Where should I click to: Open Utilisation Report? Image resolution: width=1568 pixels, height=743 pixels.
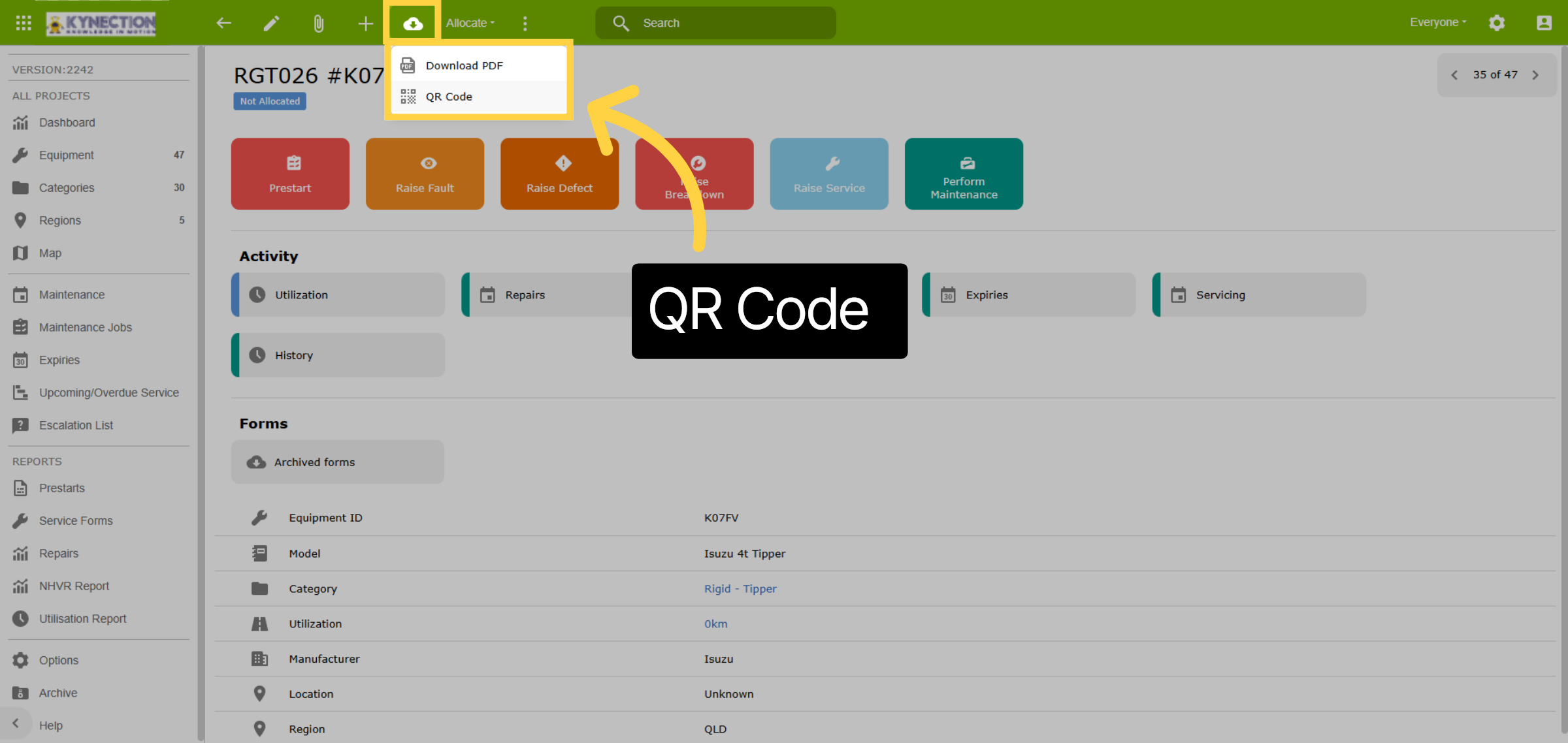(x=98, y=619)
